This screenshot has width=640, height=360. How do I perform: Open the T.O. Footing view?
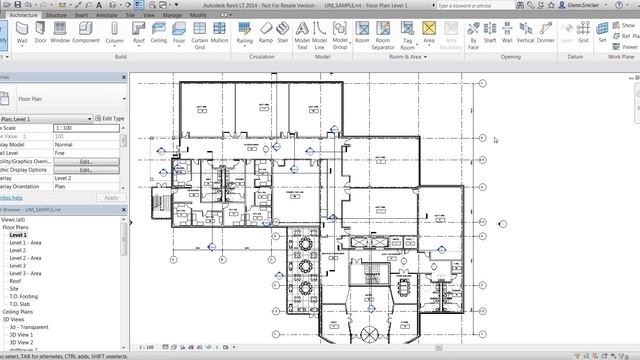24,296
